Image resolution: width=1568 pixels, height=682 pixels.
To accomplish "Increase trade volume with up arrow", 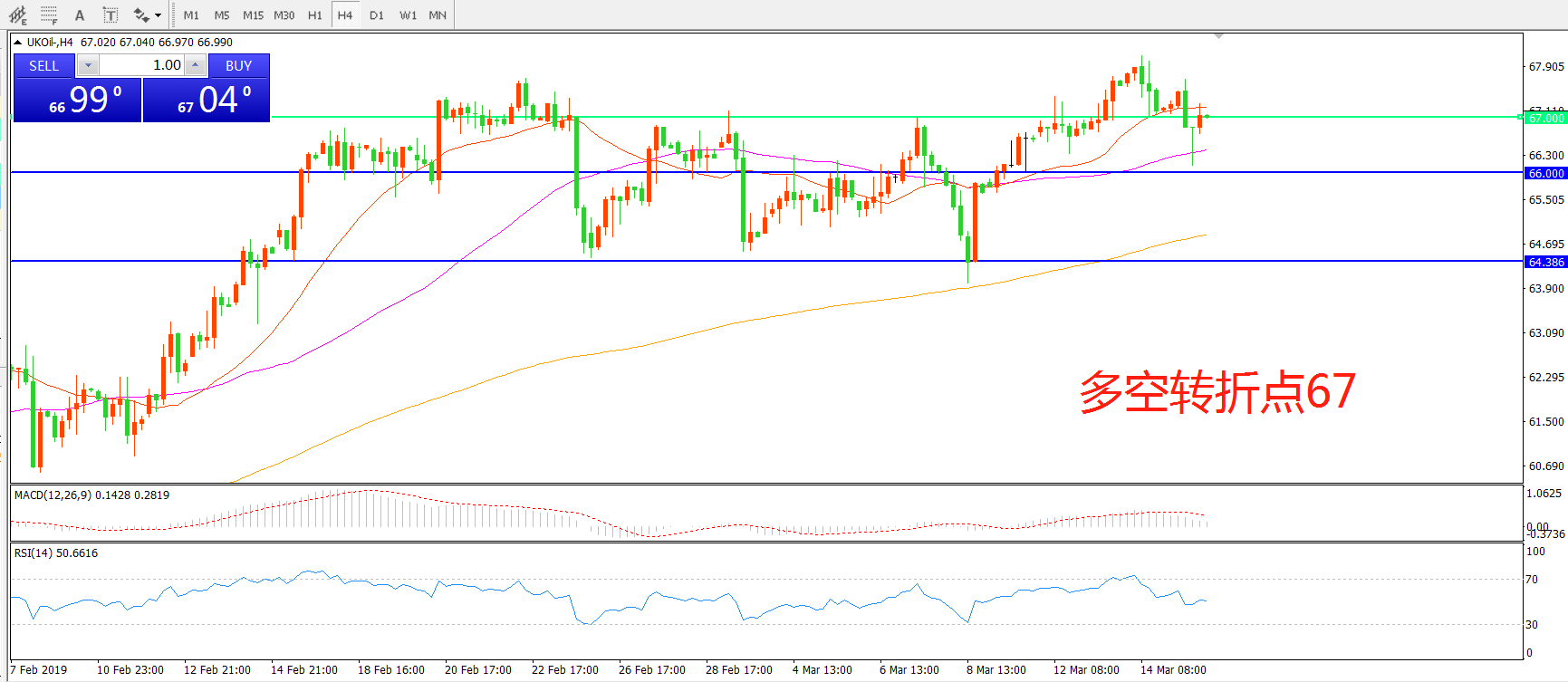I will [x=195, y=65].
